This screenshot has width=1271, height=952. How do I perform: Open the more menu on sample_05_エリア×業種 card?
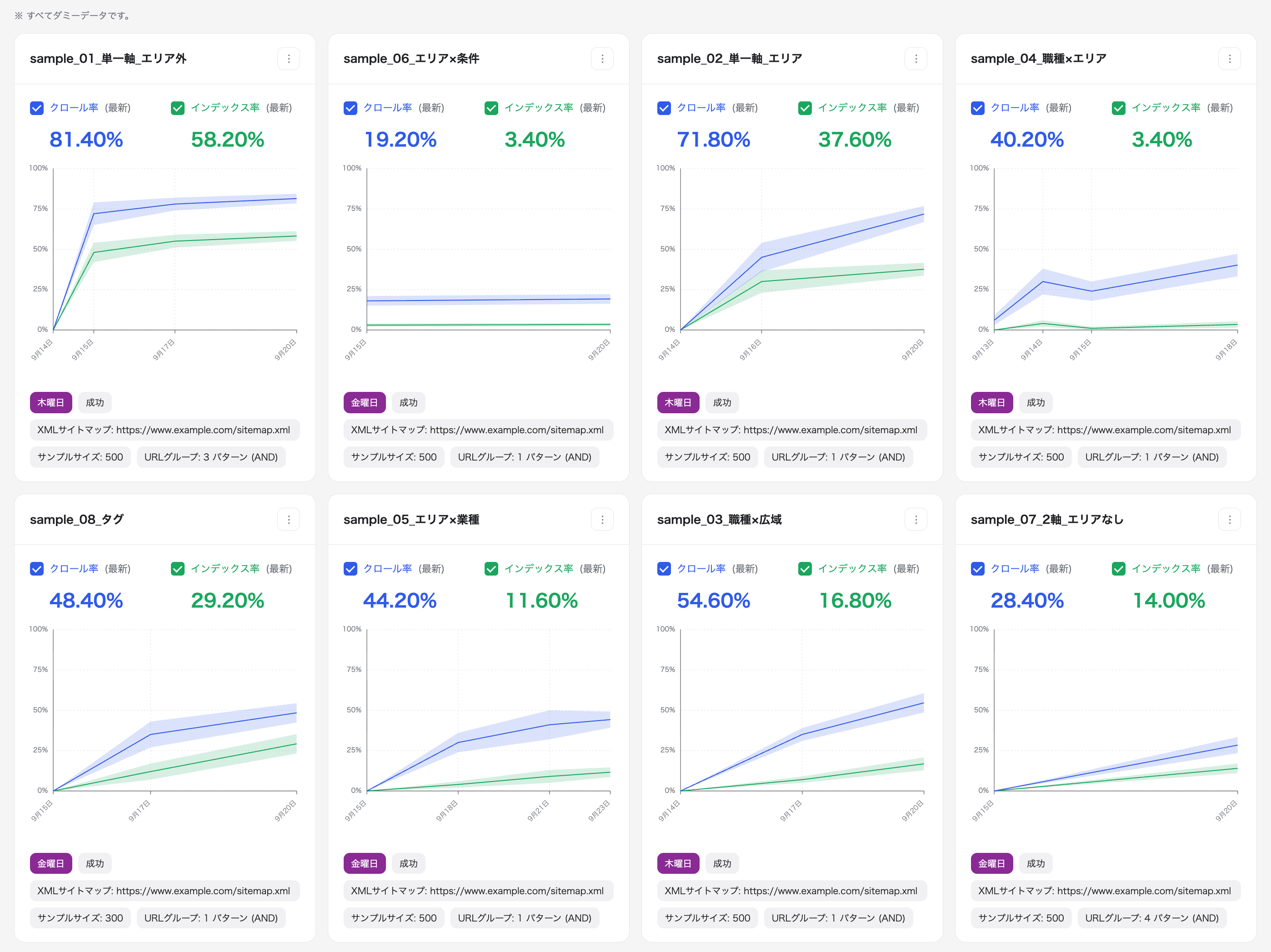(602, 519)
